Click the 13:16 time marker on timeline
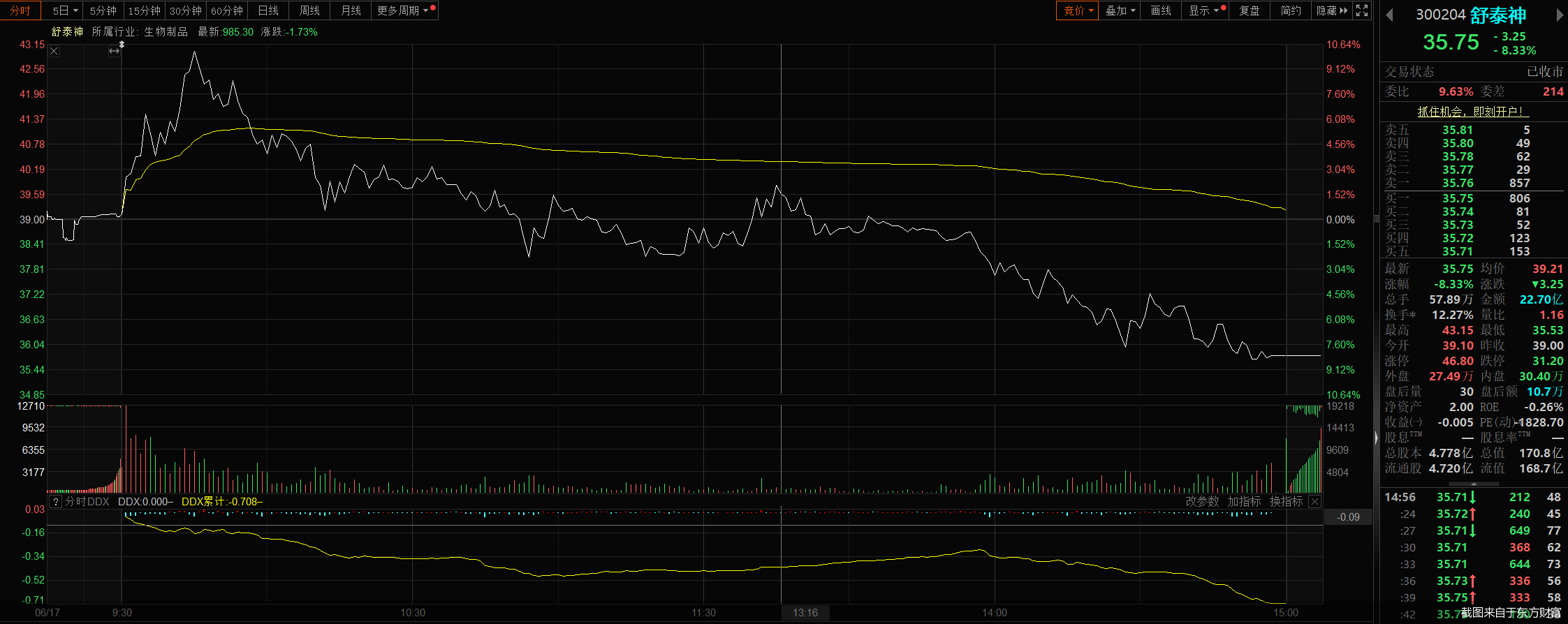Image resolution: width=1568 pixels, height=624 pixels. point(805,613)
